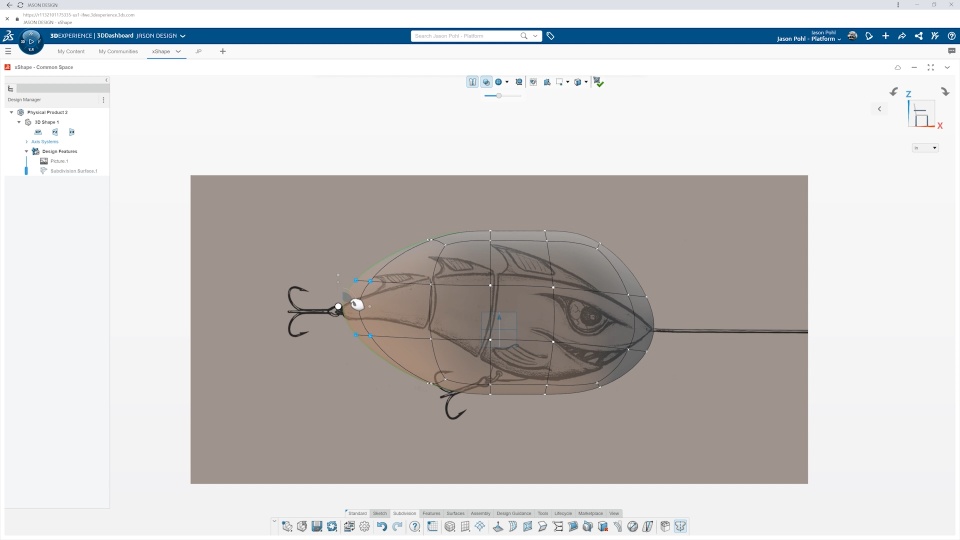Switch to the Features tab
The height and width of the screenshot is (540, 960).
(x=431, y=513)
